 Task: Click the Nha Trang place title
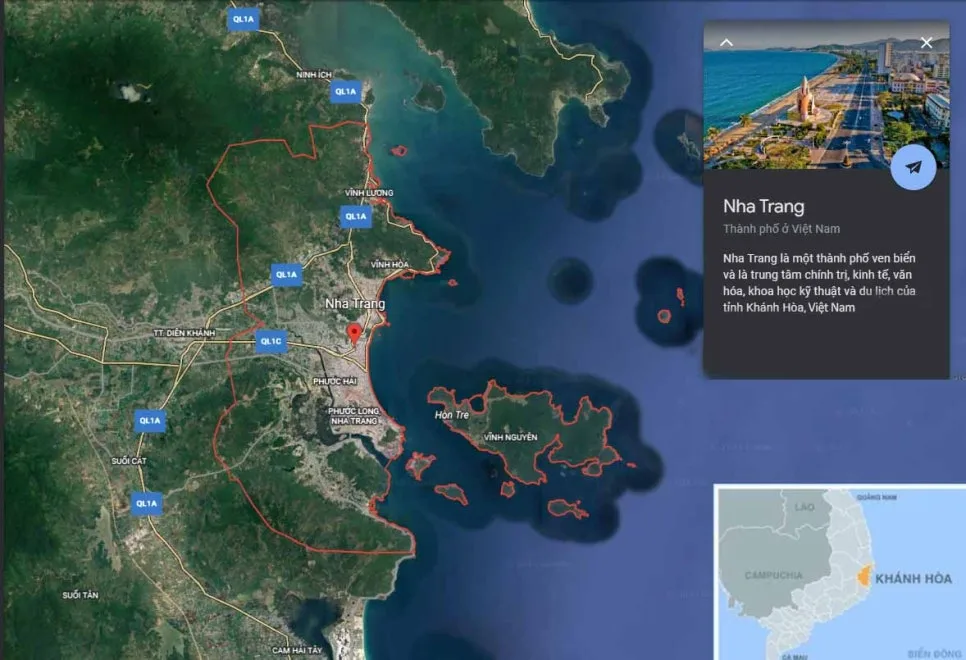(765, 207)
